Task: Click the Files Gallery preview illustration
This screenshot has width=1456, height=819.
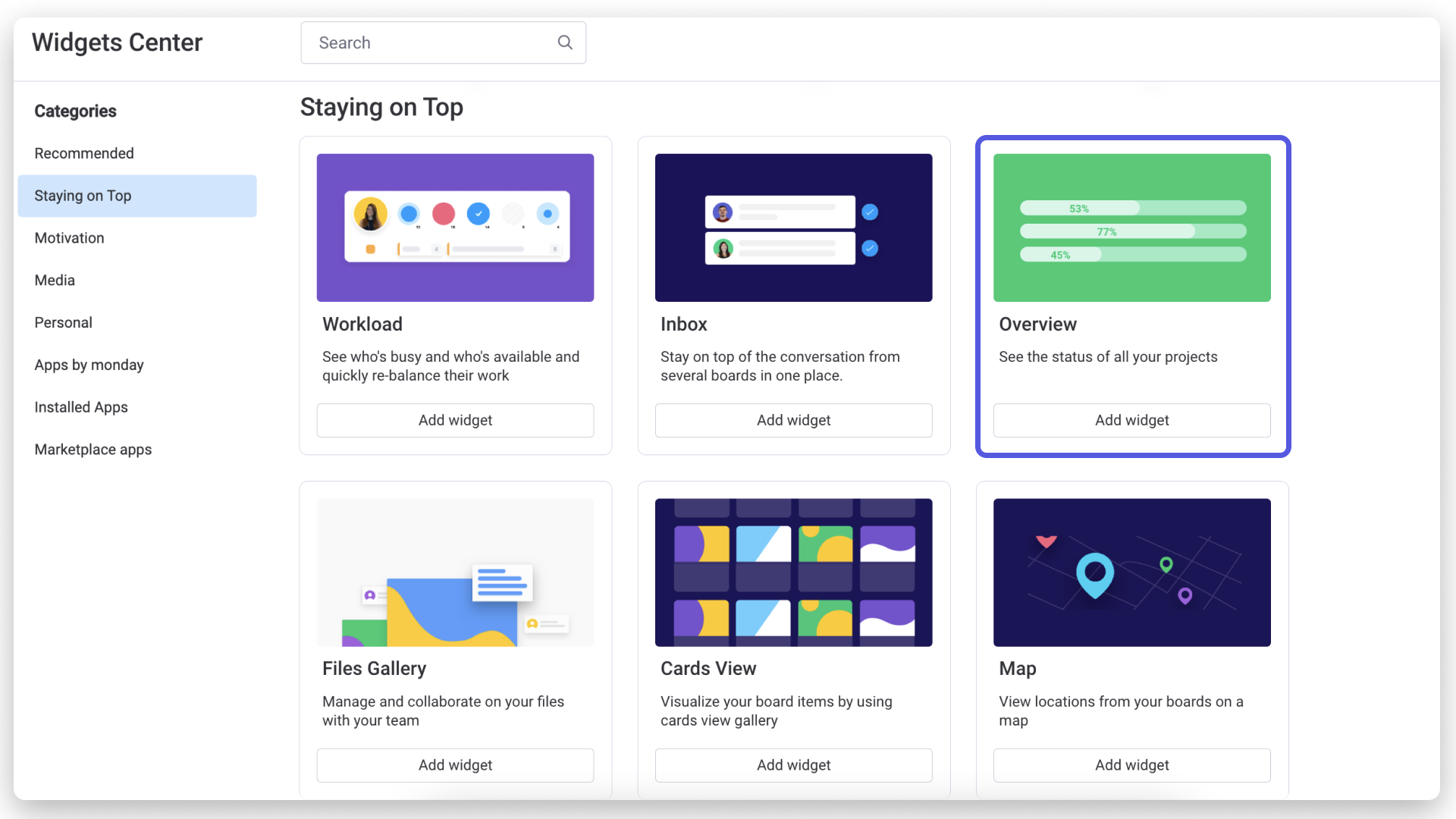Action: (455, 572)
